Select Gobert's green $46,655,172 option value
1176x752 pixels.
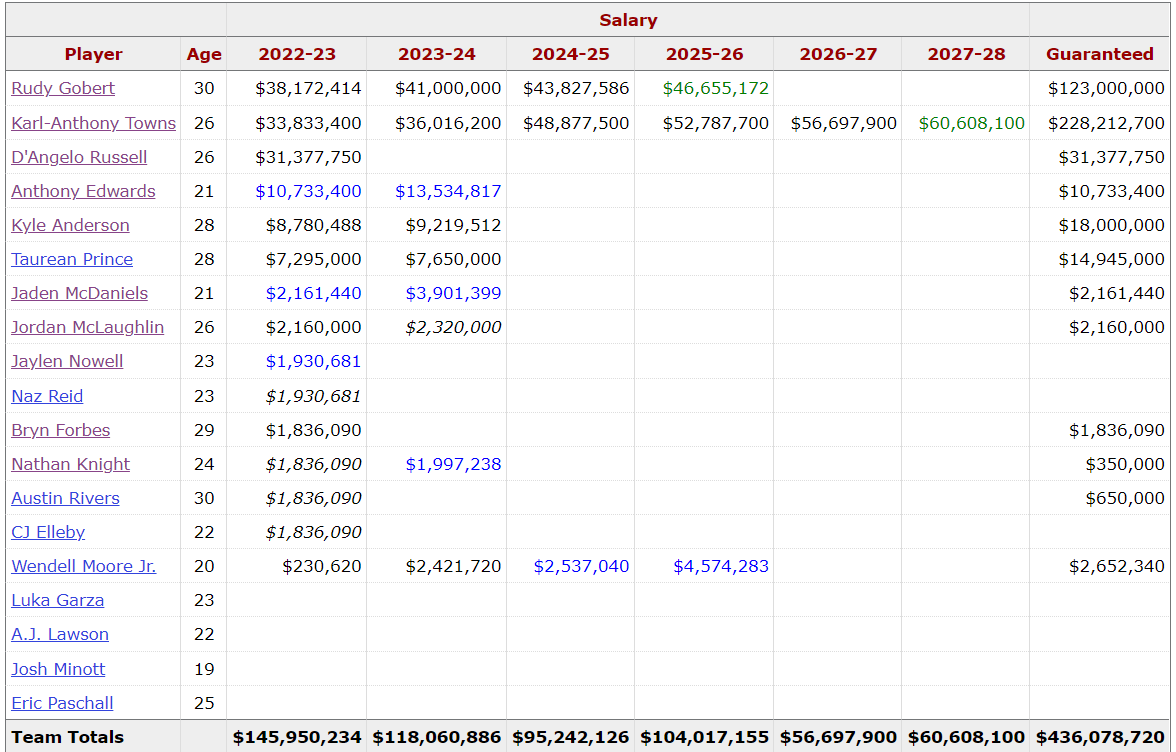pos(716,88)
